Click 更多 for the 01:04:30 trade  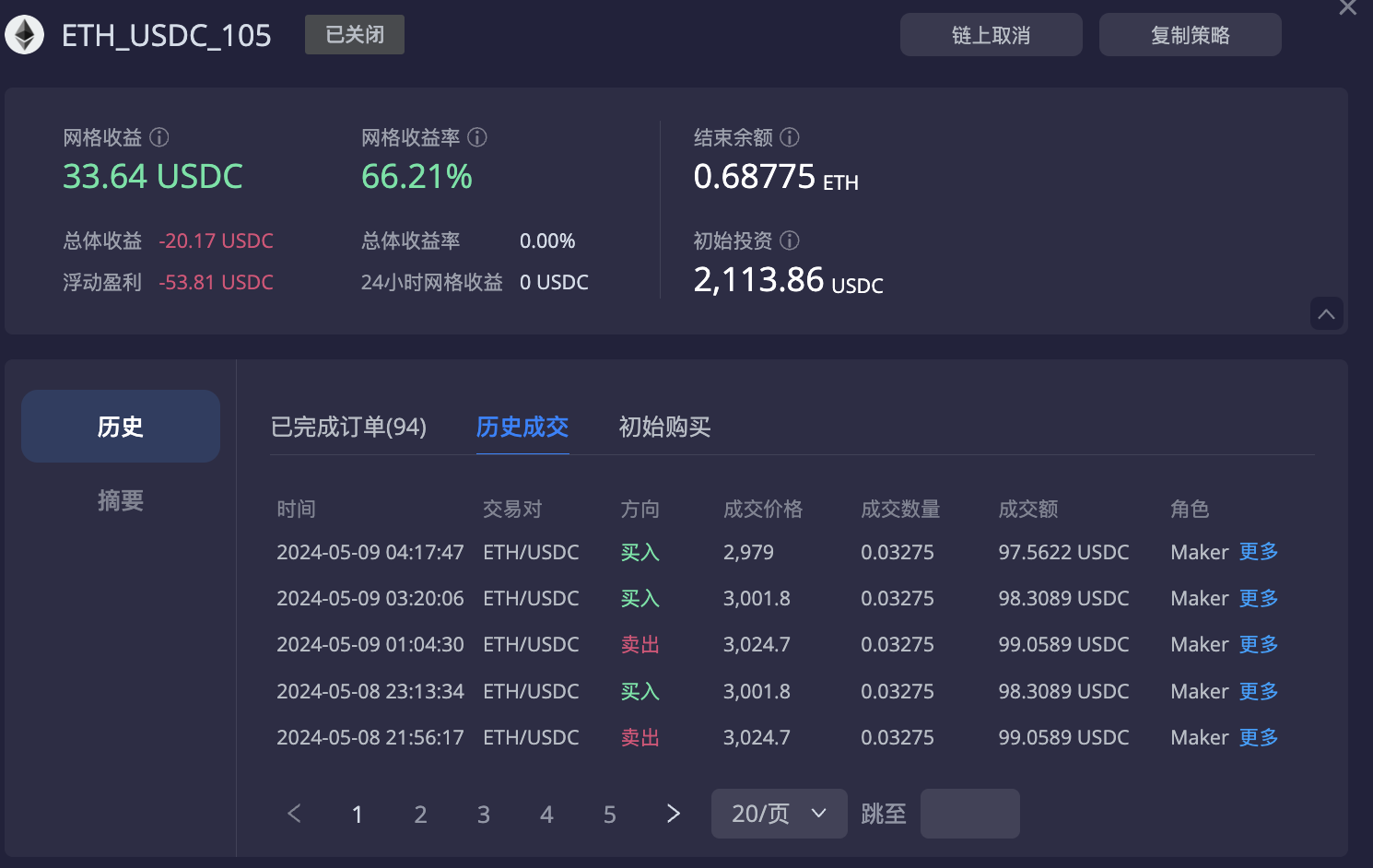click(x=1259, y=644)
